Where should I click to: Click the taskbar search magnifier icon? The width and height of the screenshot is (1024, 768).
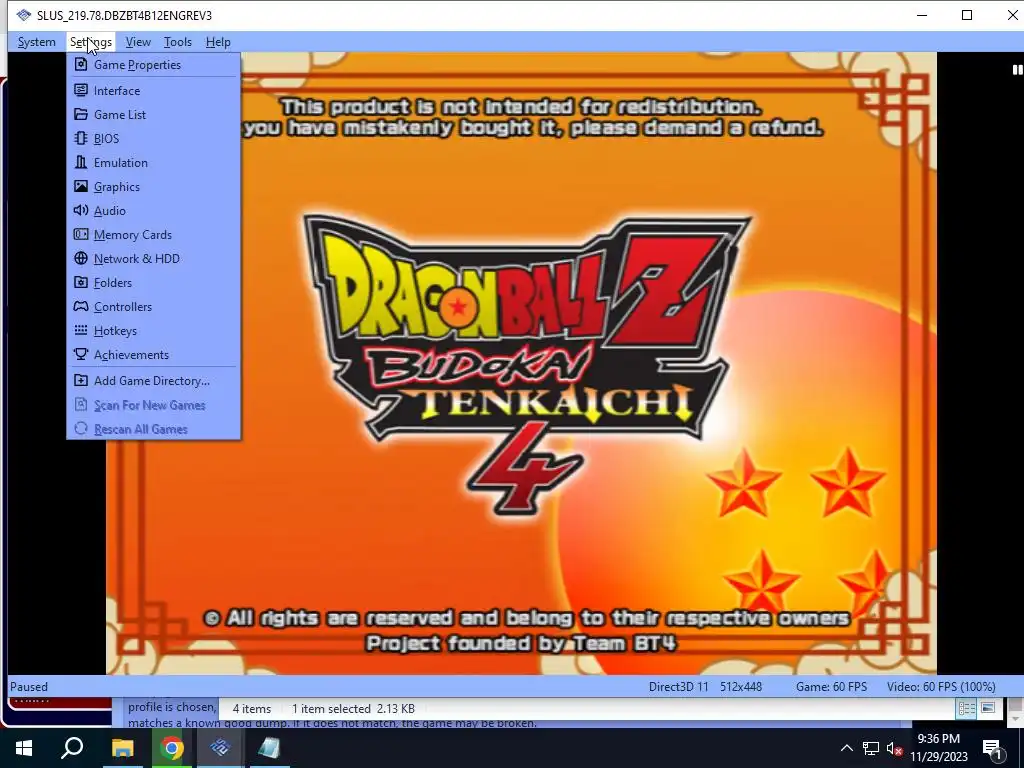(x=72, y=748)
